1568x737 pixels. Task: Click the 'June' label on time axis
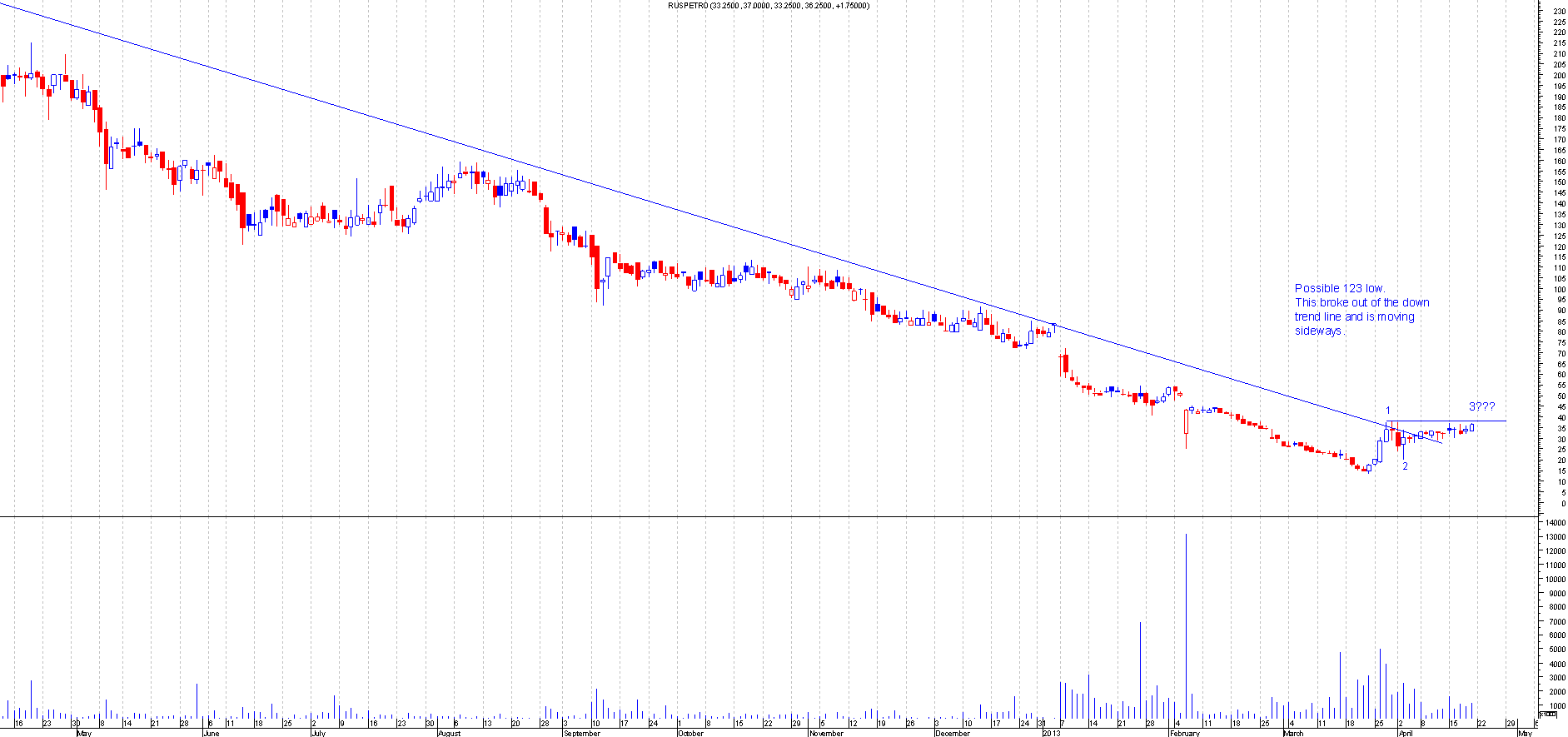(211, 734)
